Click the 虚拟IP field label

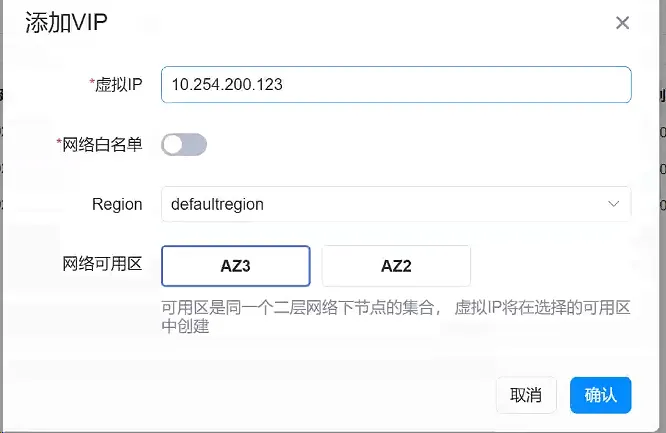pos(119,85)
